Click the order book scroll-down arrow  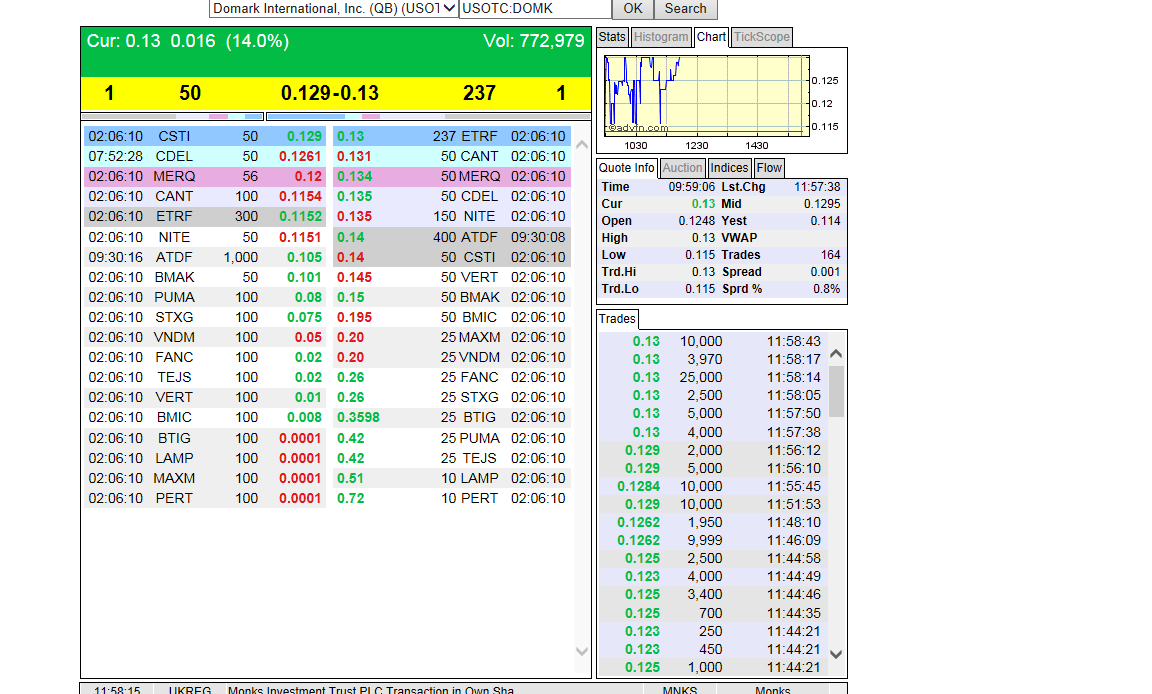click(582, 651)
